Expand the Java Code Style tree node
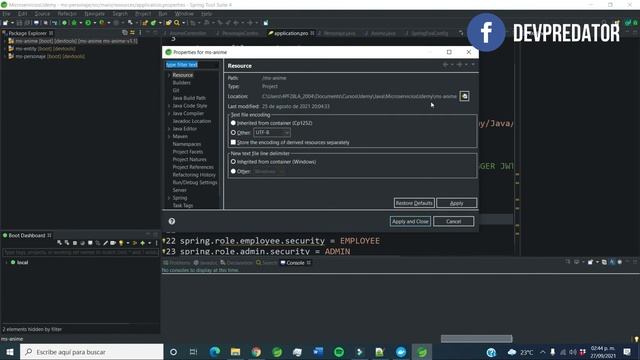 169,106
